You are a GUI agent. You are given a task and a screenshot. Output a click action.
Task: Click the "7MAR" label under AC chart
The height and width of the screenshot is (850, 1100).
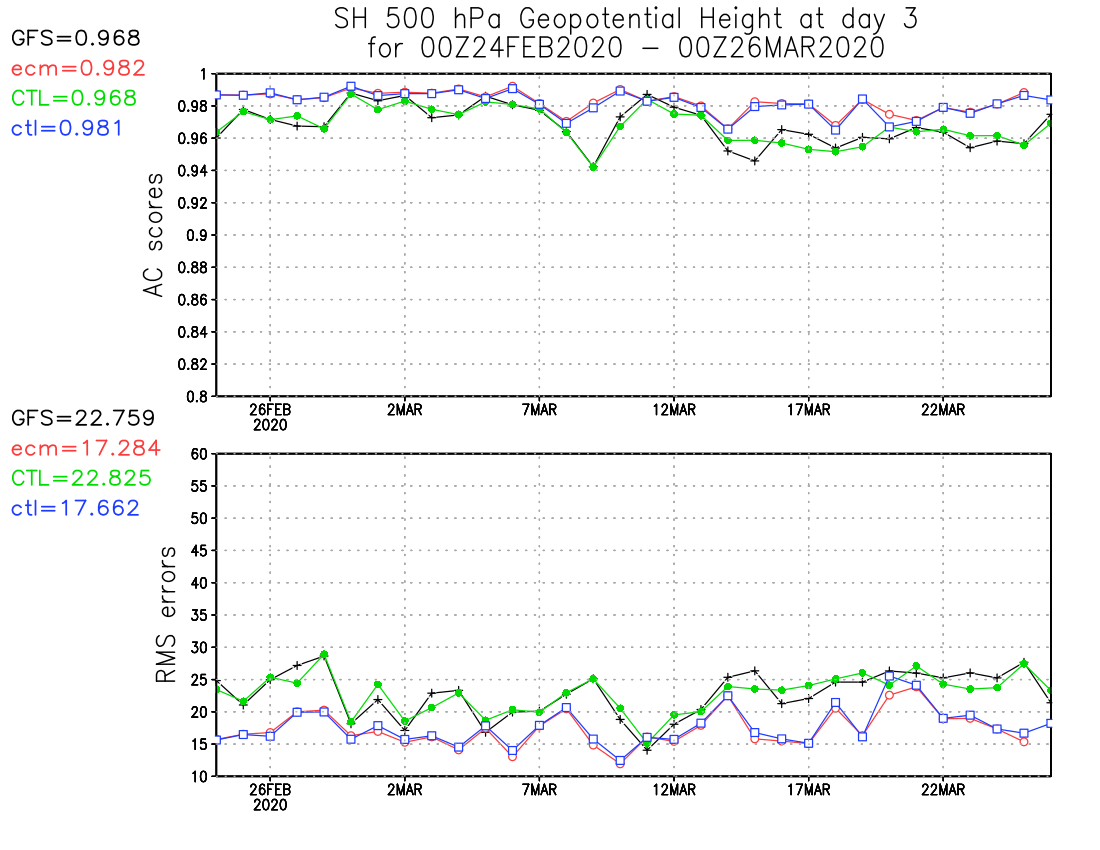pyautogui.click(x=539, y=410)
